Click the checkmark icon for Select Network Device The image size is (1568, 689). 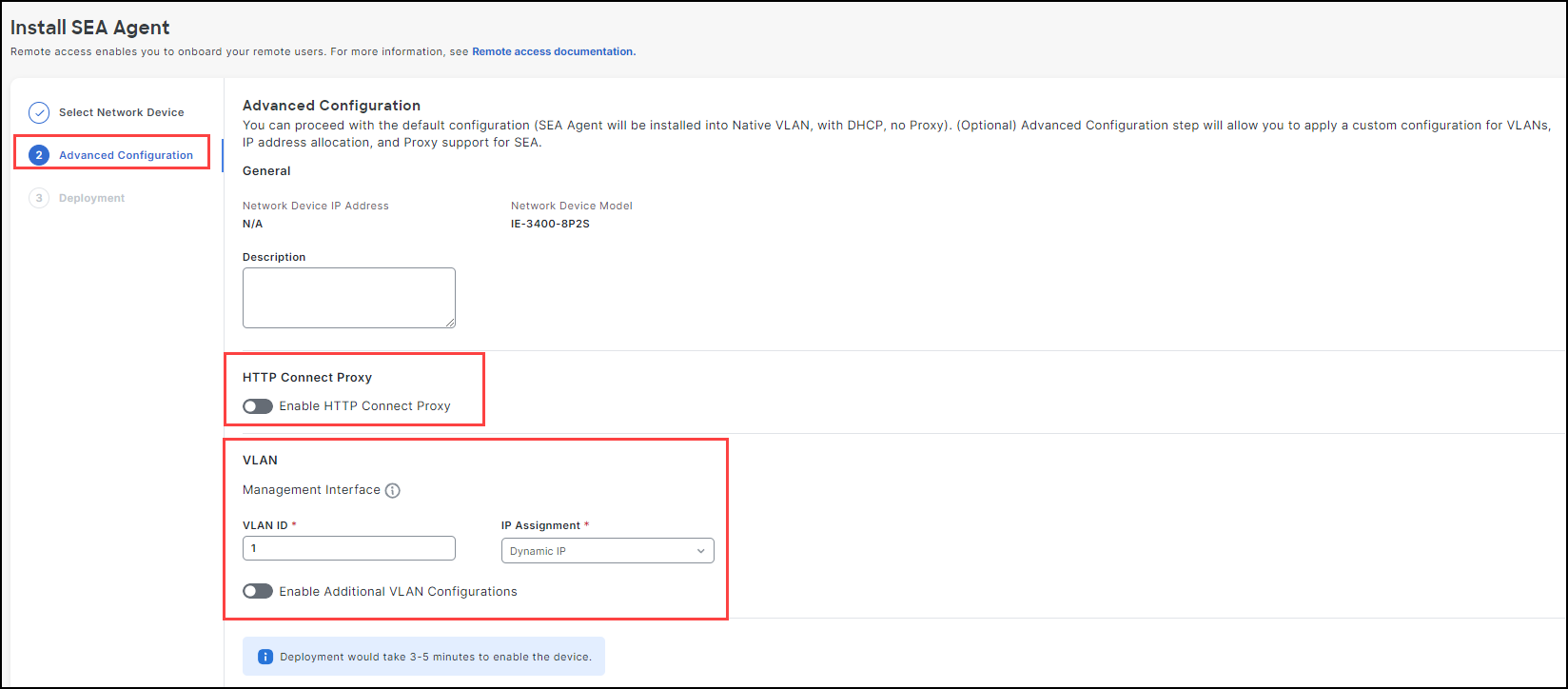(39, 113)
